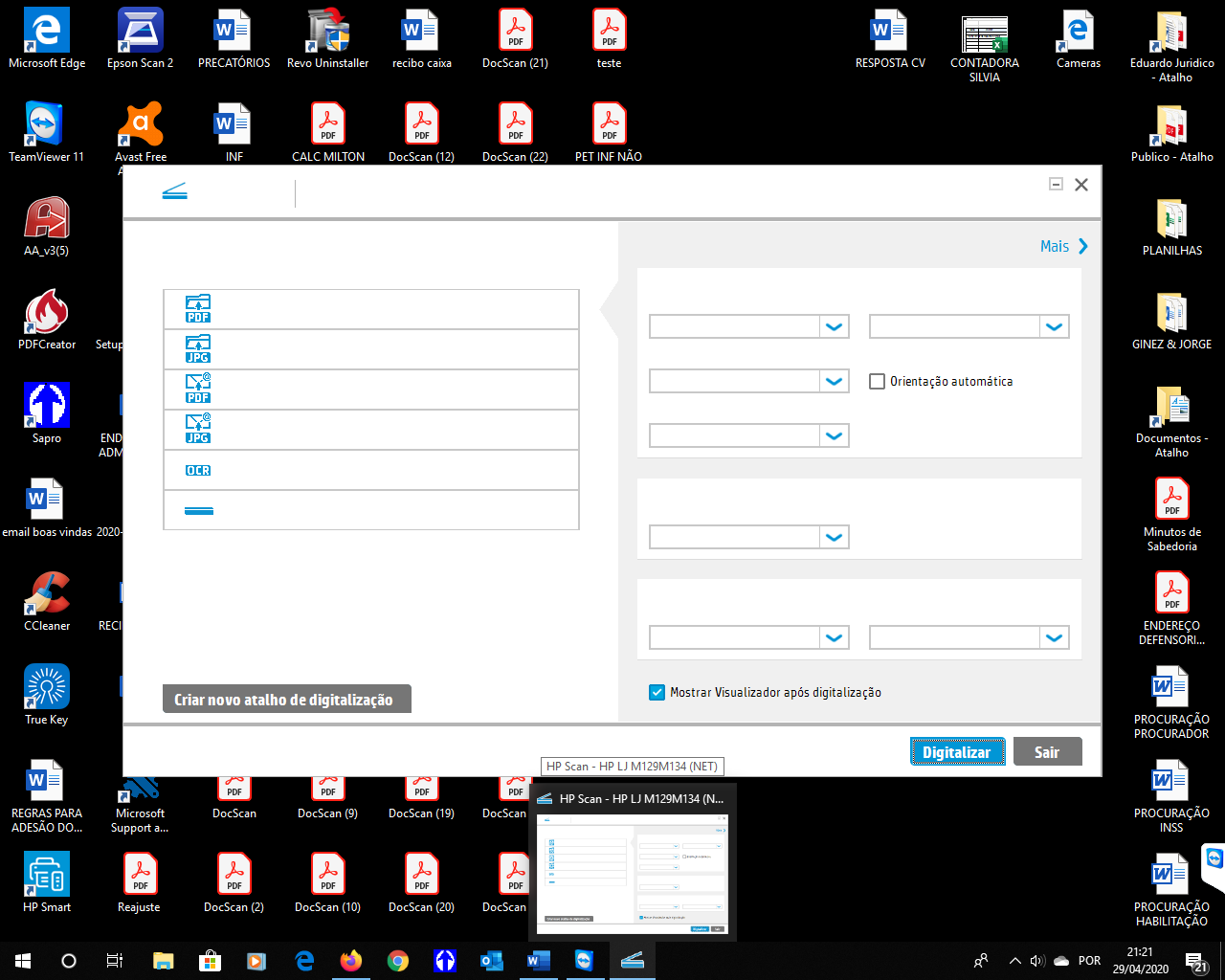Screen dimensions: 1225x980
Task: Select the save-as-JPG scan shortcut icon
Action: [198, 349]
